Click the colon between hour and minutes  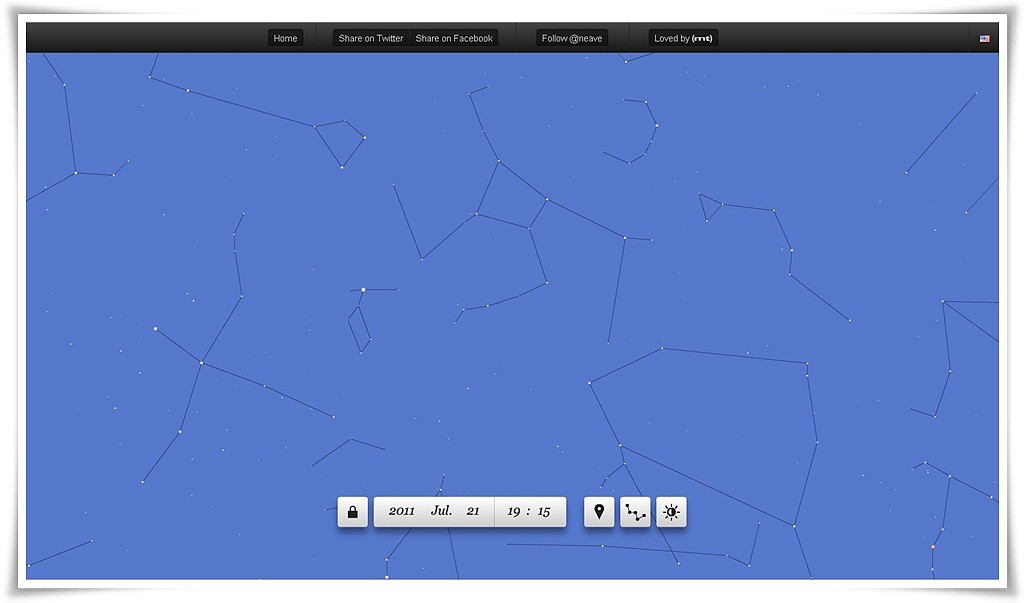point(528,511)
